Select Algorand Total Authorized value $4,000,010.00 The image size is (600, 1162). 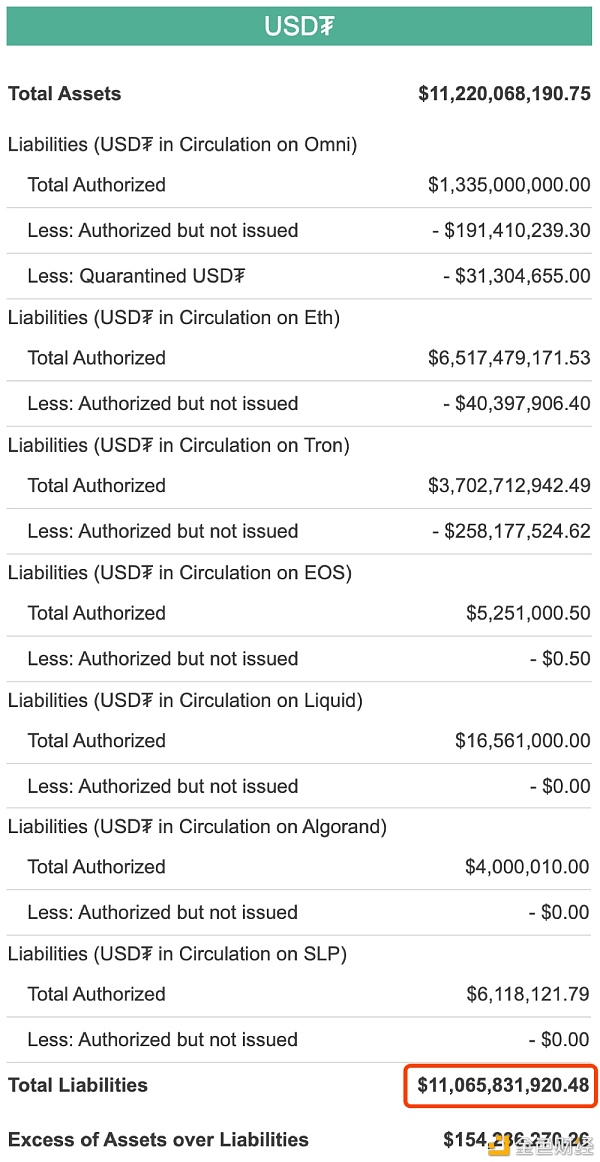click(527, 866)
